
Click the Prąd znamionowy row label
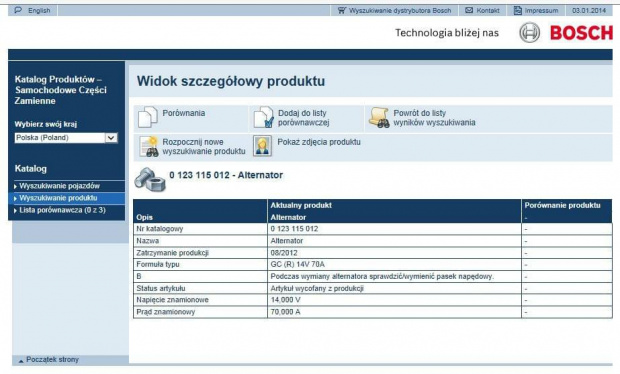(166, 312)
